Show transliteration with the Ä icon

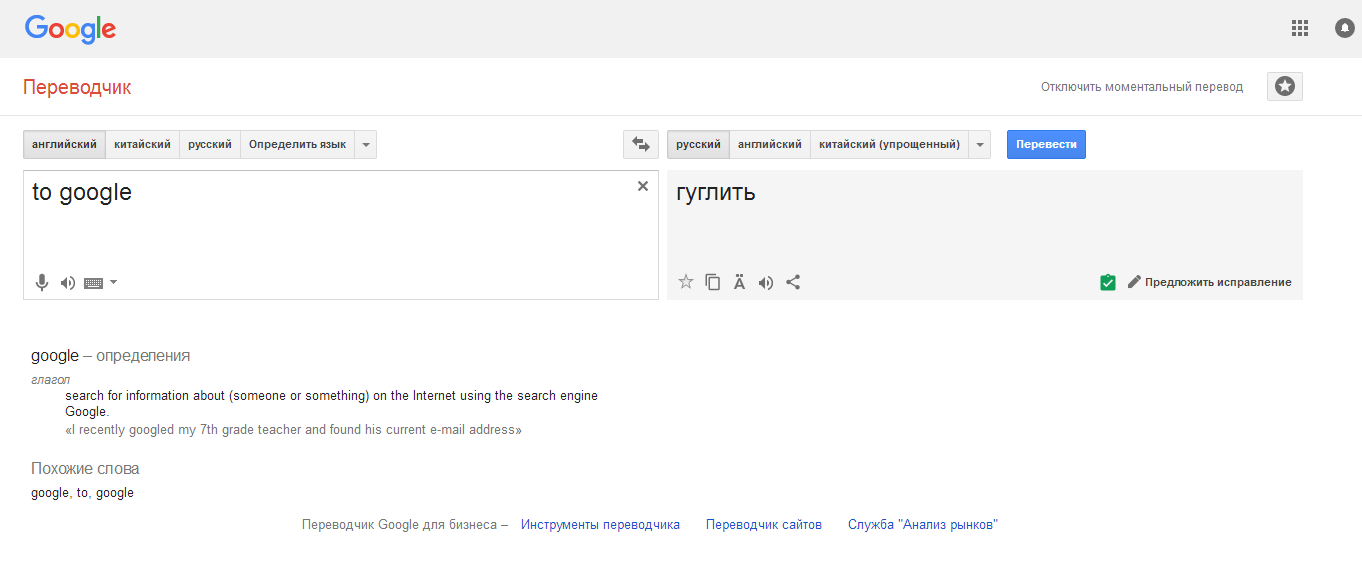(739, 282)
